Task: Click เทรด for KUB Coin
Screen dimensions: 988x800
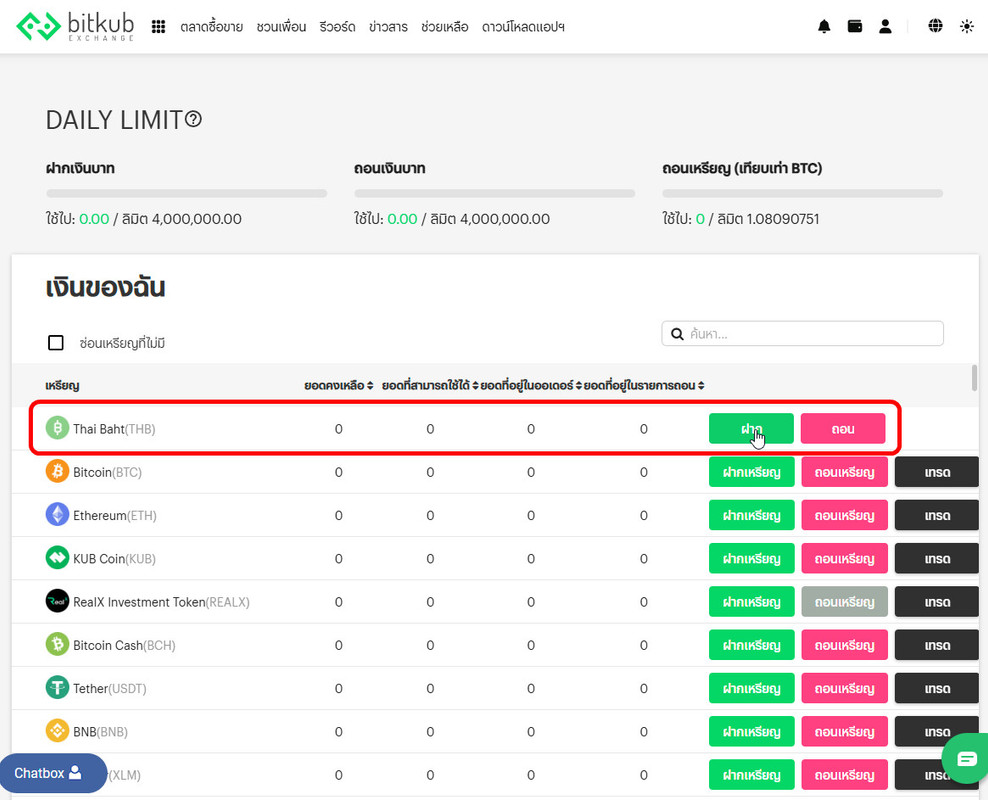Action: pyautogui.click(x=937, y=558)
